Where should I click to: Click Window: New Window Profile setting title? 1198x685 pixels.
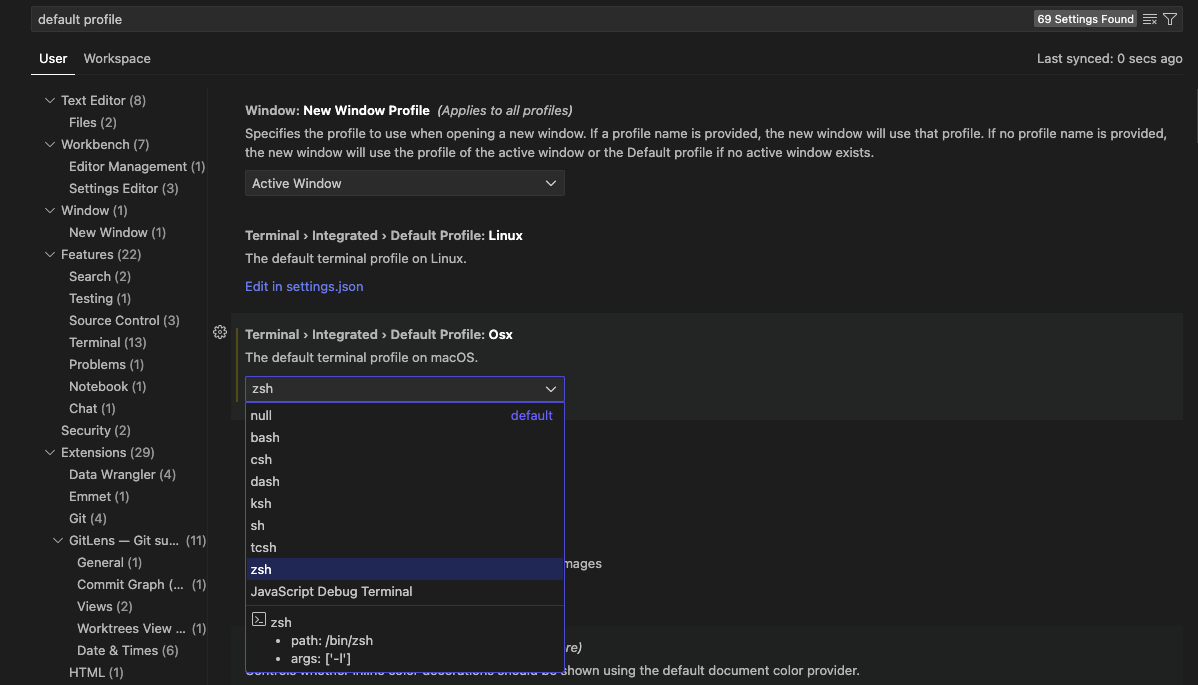coord(337,111)
